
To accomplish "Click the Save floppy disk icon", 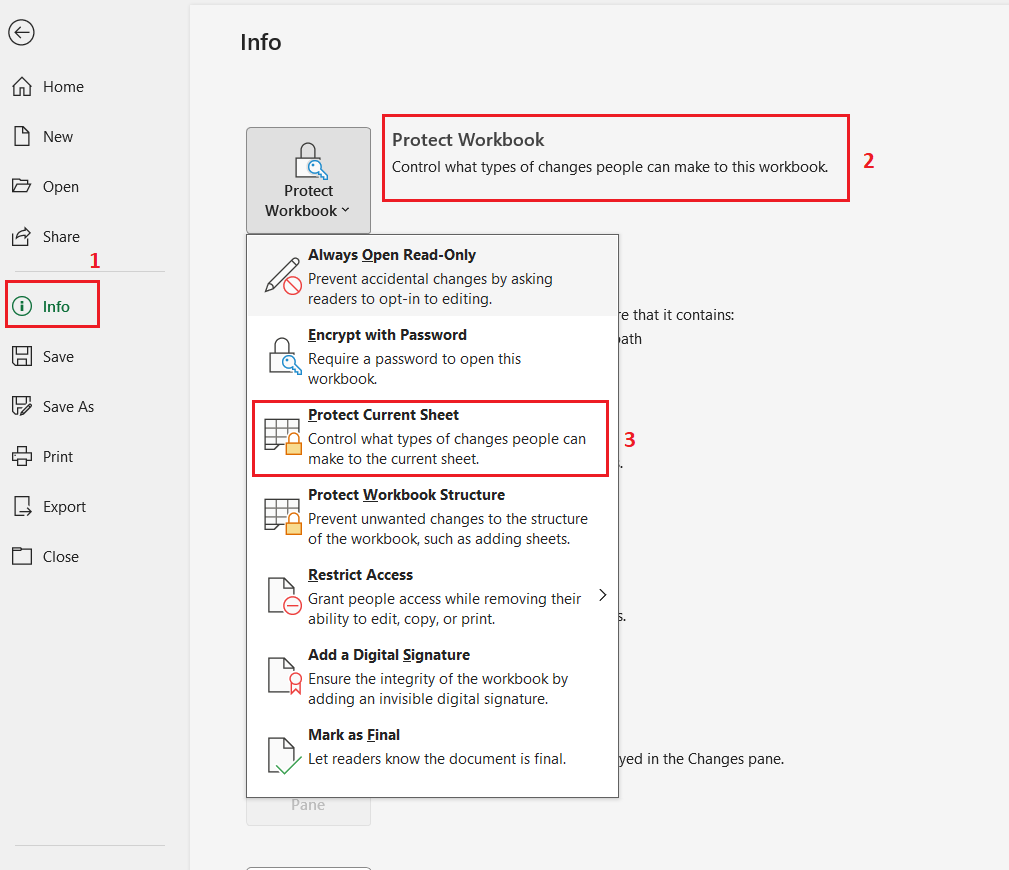I will tap(22, 357).
